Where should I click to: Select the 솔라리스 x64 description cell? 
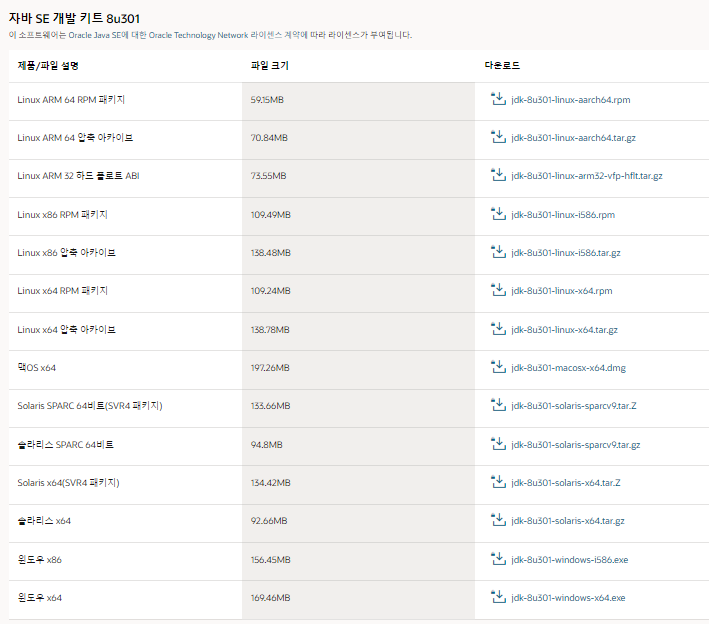pyautogui.click(x=125, y=523)
